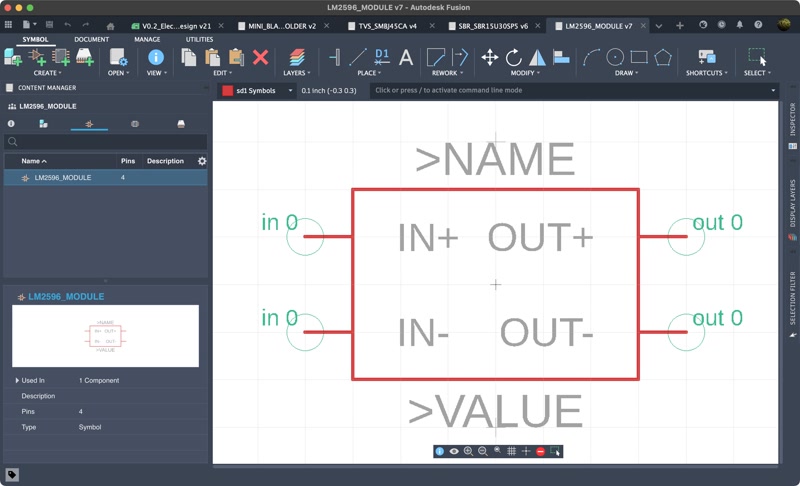
Task: Show the open documents list chevron
Action: tap(659, 26)
